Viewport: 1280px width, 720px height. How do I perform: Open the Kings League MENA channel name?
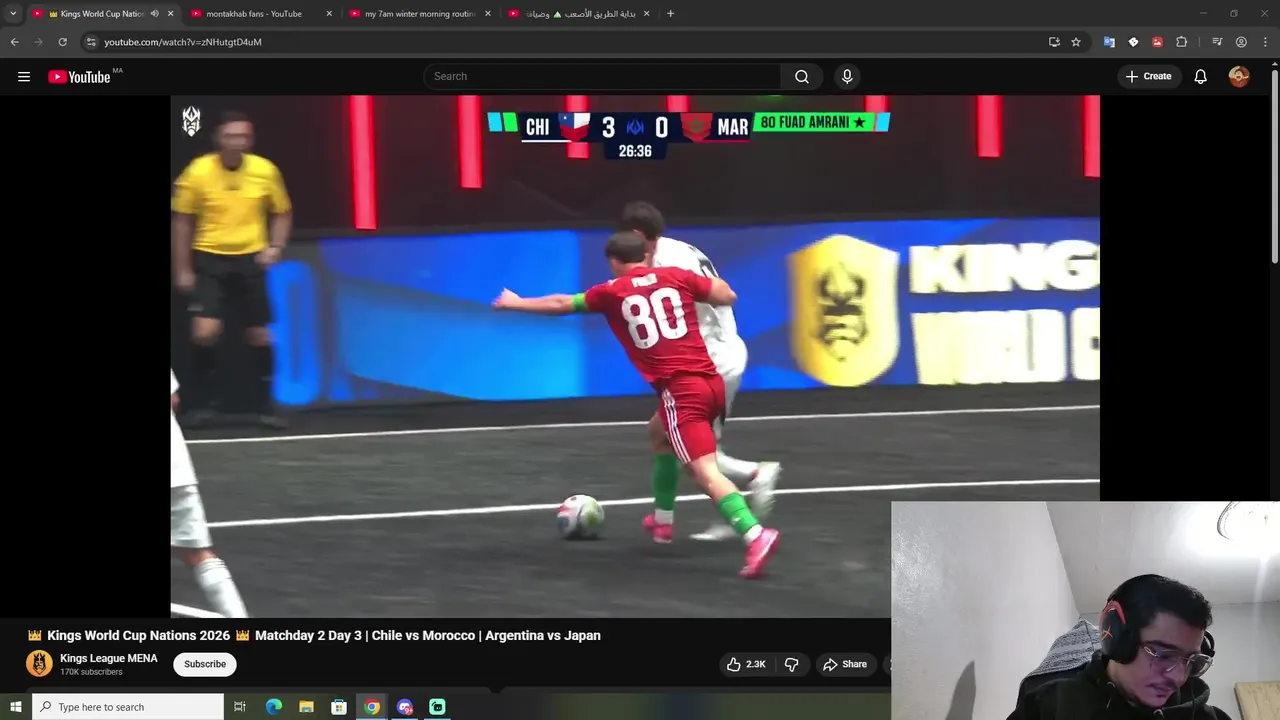(x=108, y=658)
